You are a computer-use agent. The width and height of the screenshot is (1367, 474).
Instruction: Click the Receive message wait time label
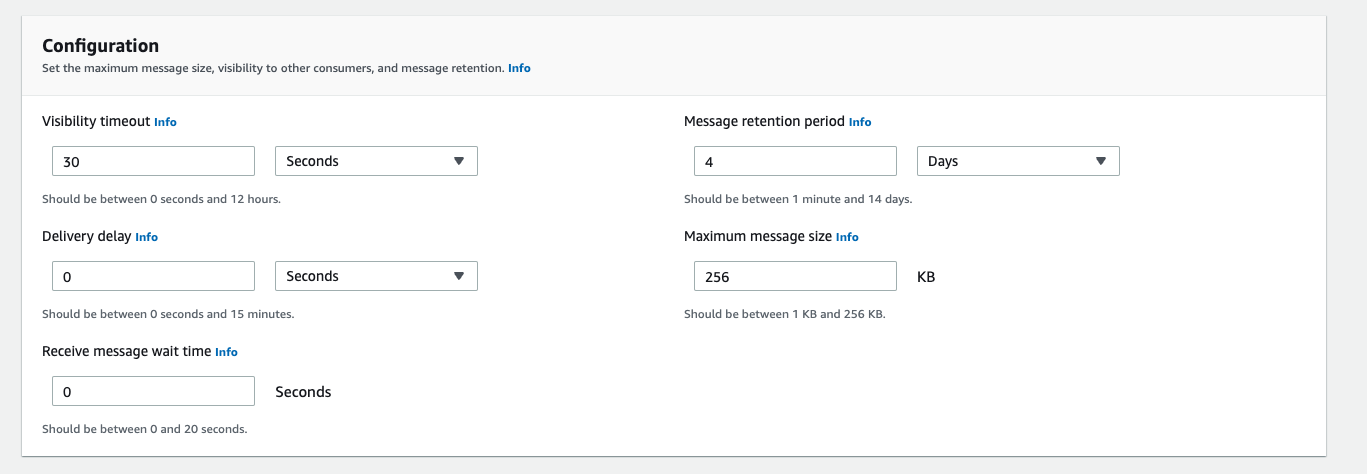click(x=127, y=351)
